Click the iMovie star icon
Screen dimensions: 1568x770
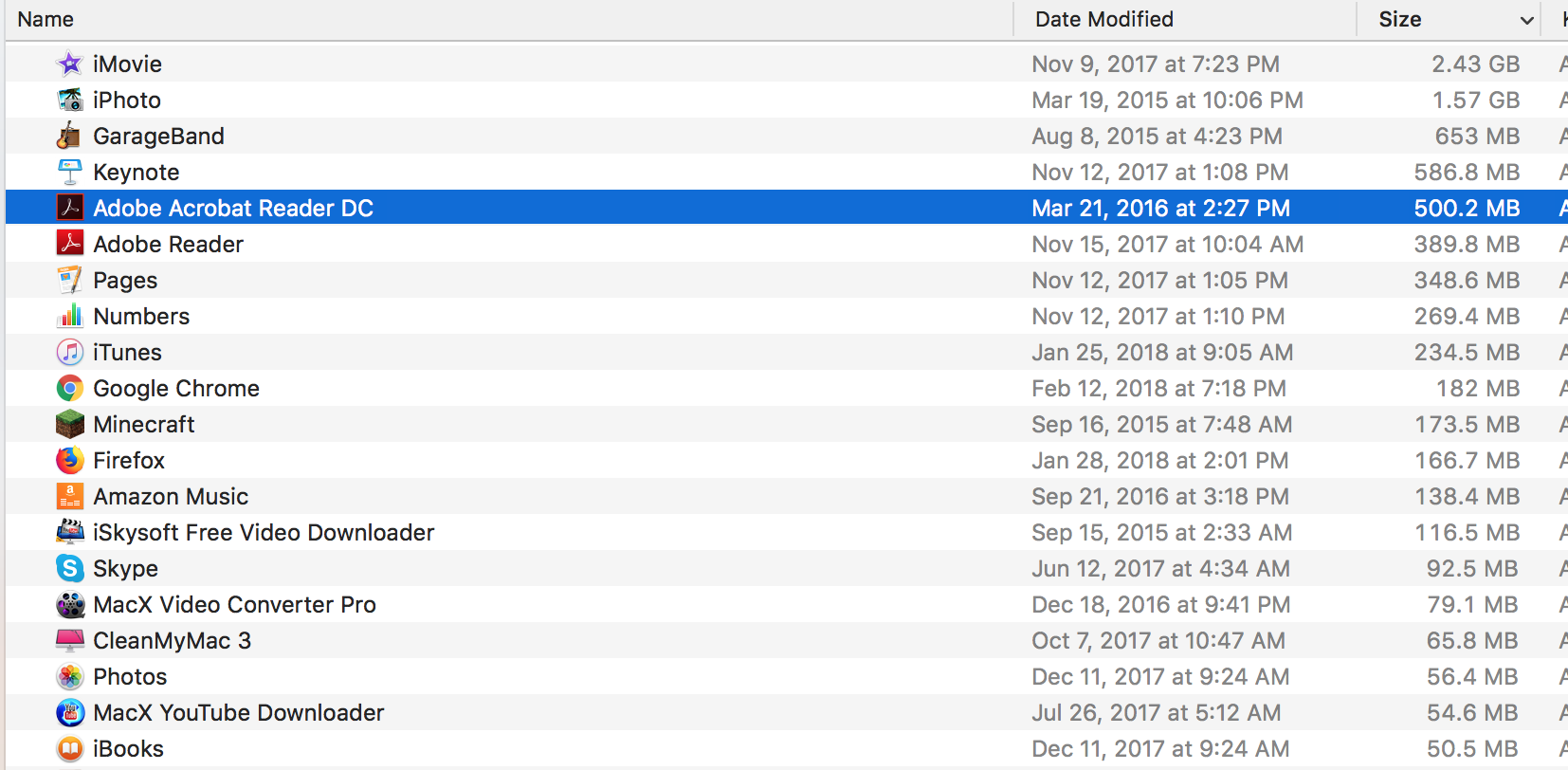pos(70,64)
